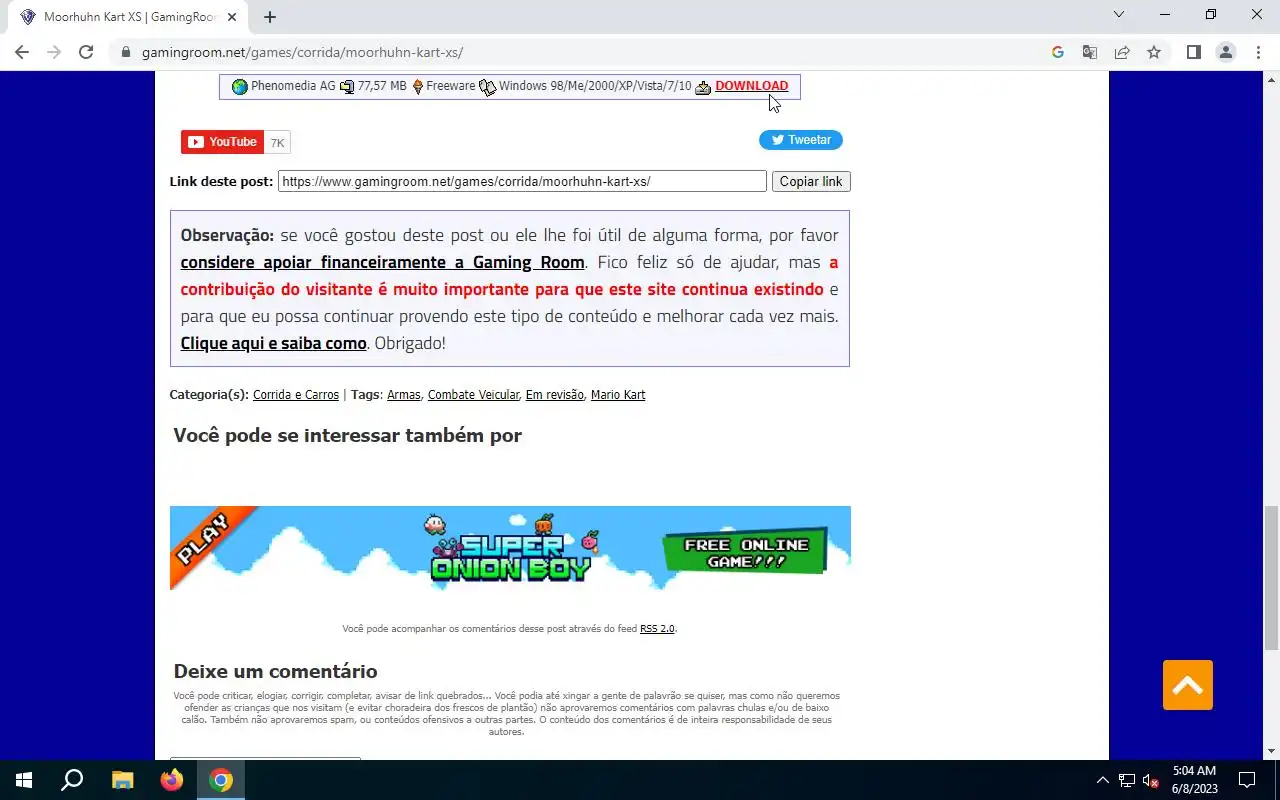Viewport: 1280px width, 800px height.
Task: Click the translate page icon
Action: (x=1090, y=52)
